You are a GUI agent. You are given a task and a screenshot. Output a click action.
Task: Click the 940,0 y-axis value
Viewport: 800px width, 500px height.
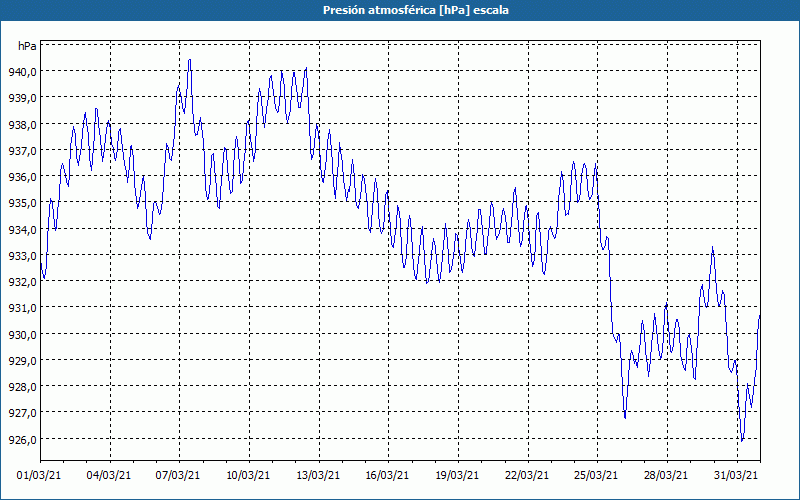point(22,72)
